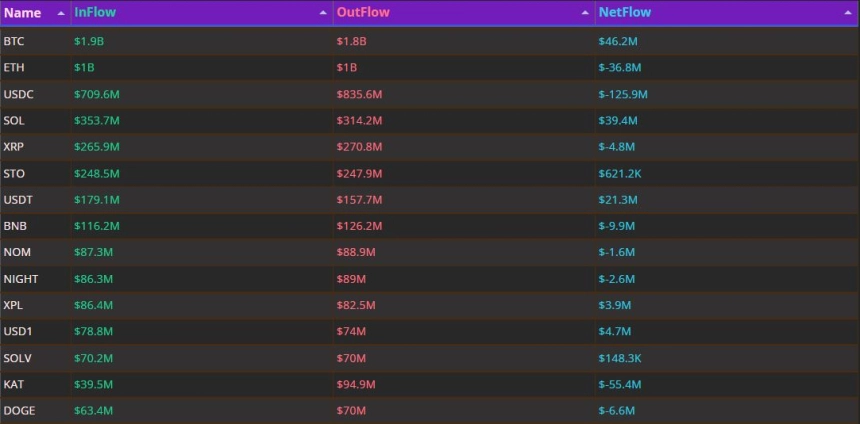Click XRP in the Name column
Viewport: 860px width, 424px height.
coord(14,147)
